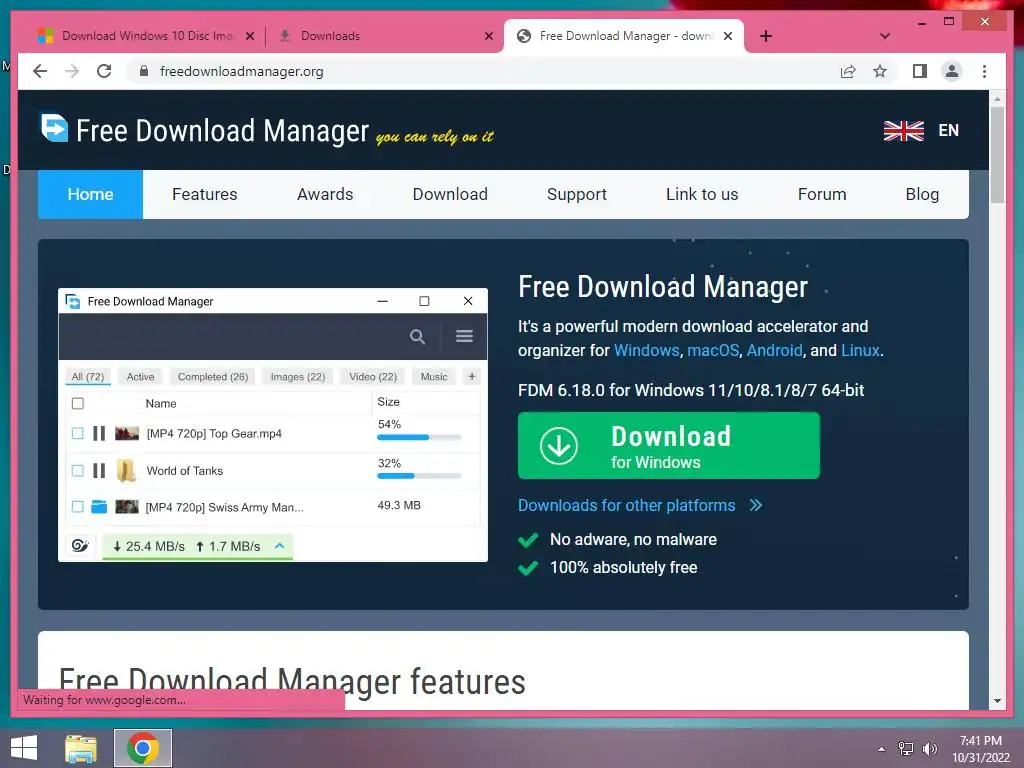The width and height of the screenshot is (1024, 768).
Task: Open the Windows Start menu
Action: [x=24, y=748]
